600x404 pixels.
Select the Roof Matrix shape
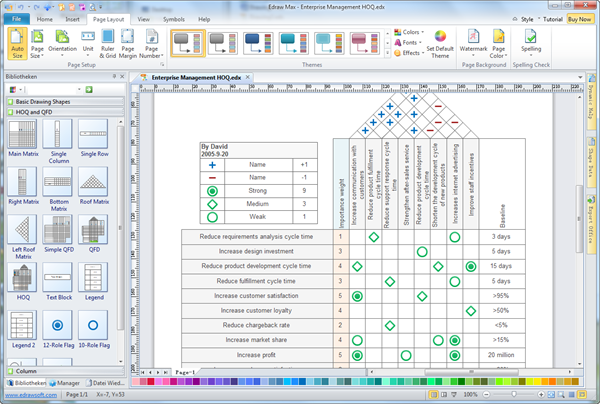(x=94, y=186)
